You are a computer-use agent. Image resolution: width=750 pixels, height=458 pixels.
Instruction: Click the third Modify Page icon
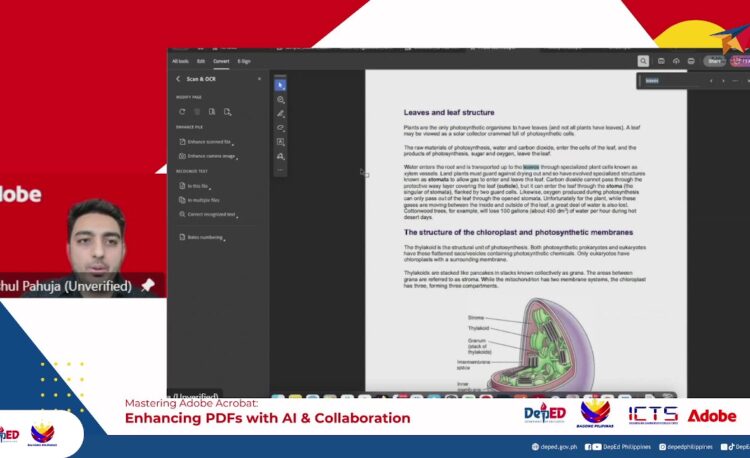coord(212,111)
